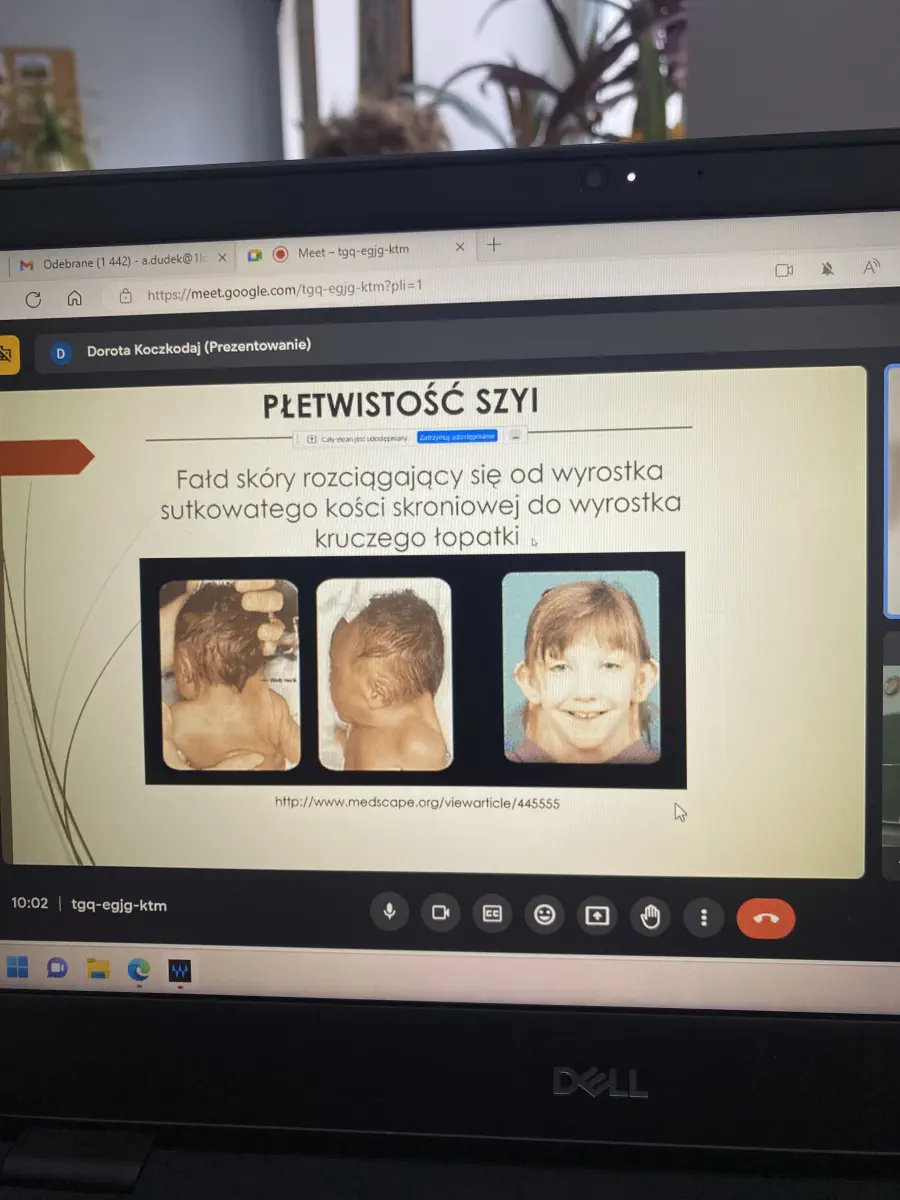
Task: Click the blue stop sharing button
Action: 457,437
